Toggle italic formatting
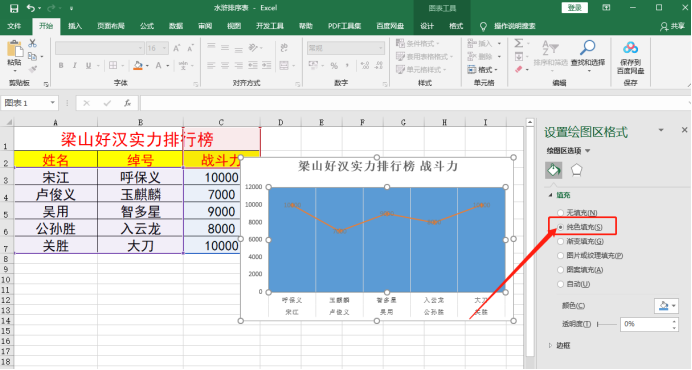 [x=75, y=65]
